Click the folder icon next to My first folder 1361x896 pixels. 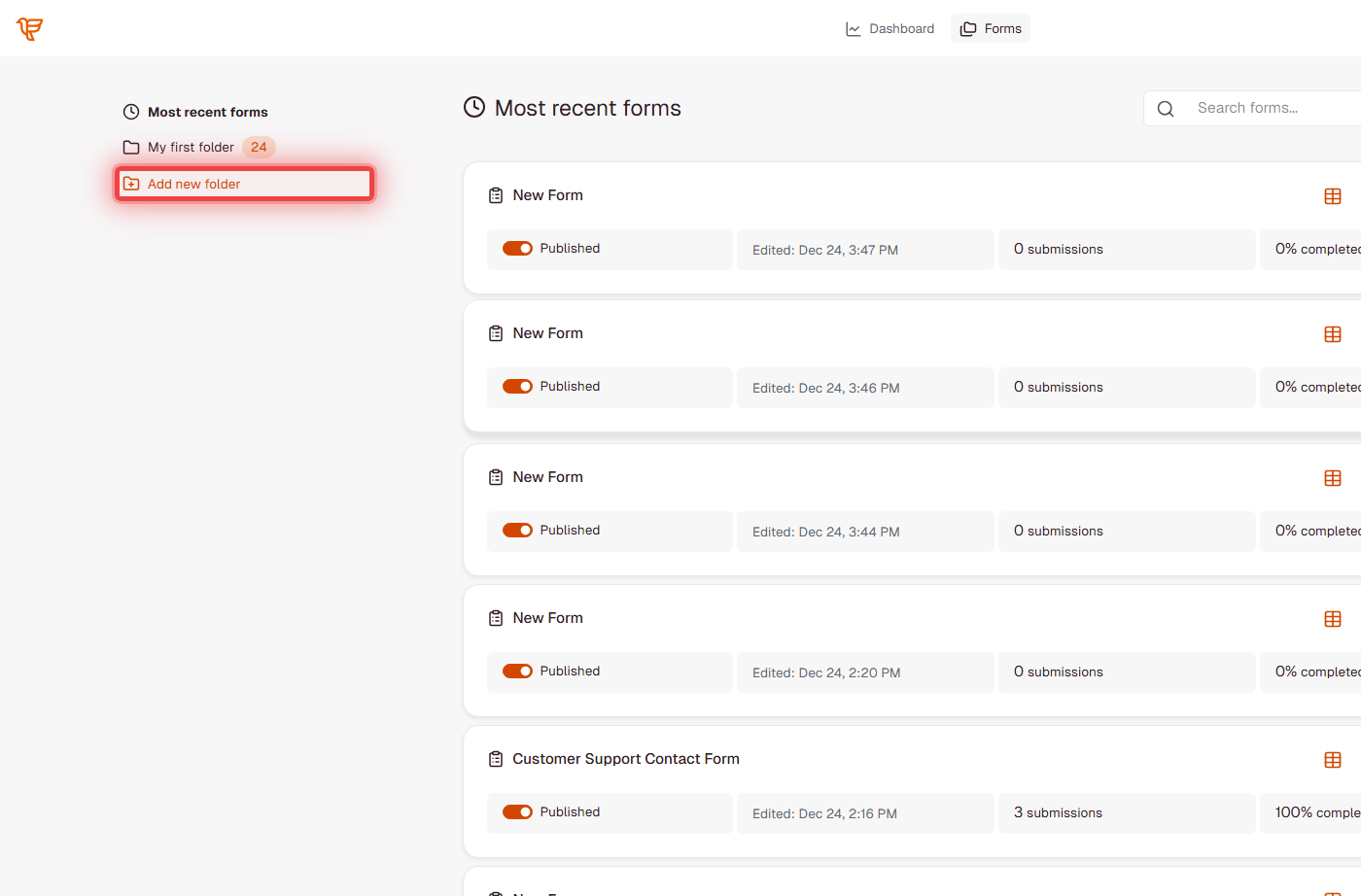[x=130, y=147]
